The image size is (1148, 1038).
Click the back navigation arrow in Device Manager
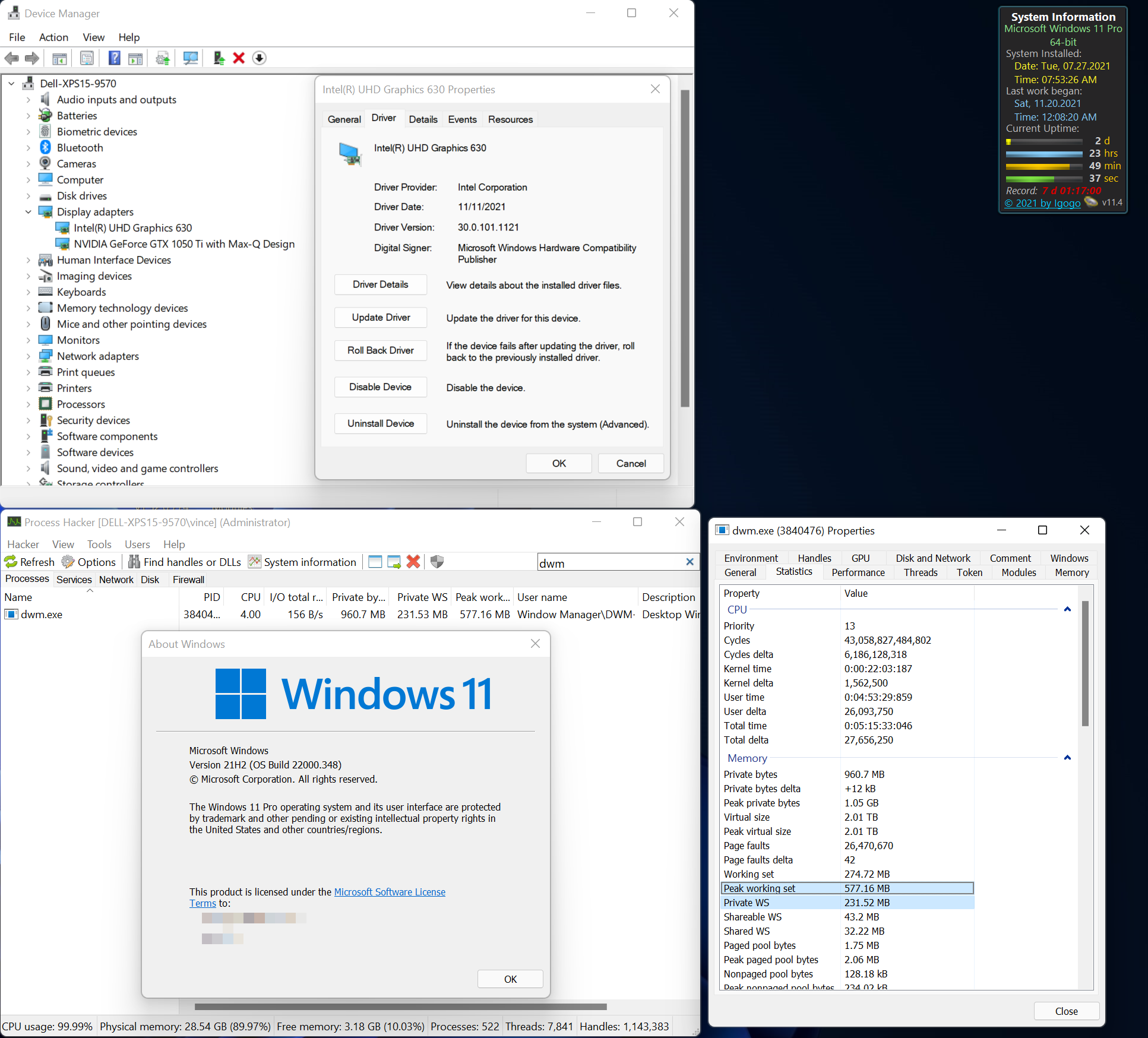[11, 58]
